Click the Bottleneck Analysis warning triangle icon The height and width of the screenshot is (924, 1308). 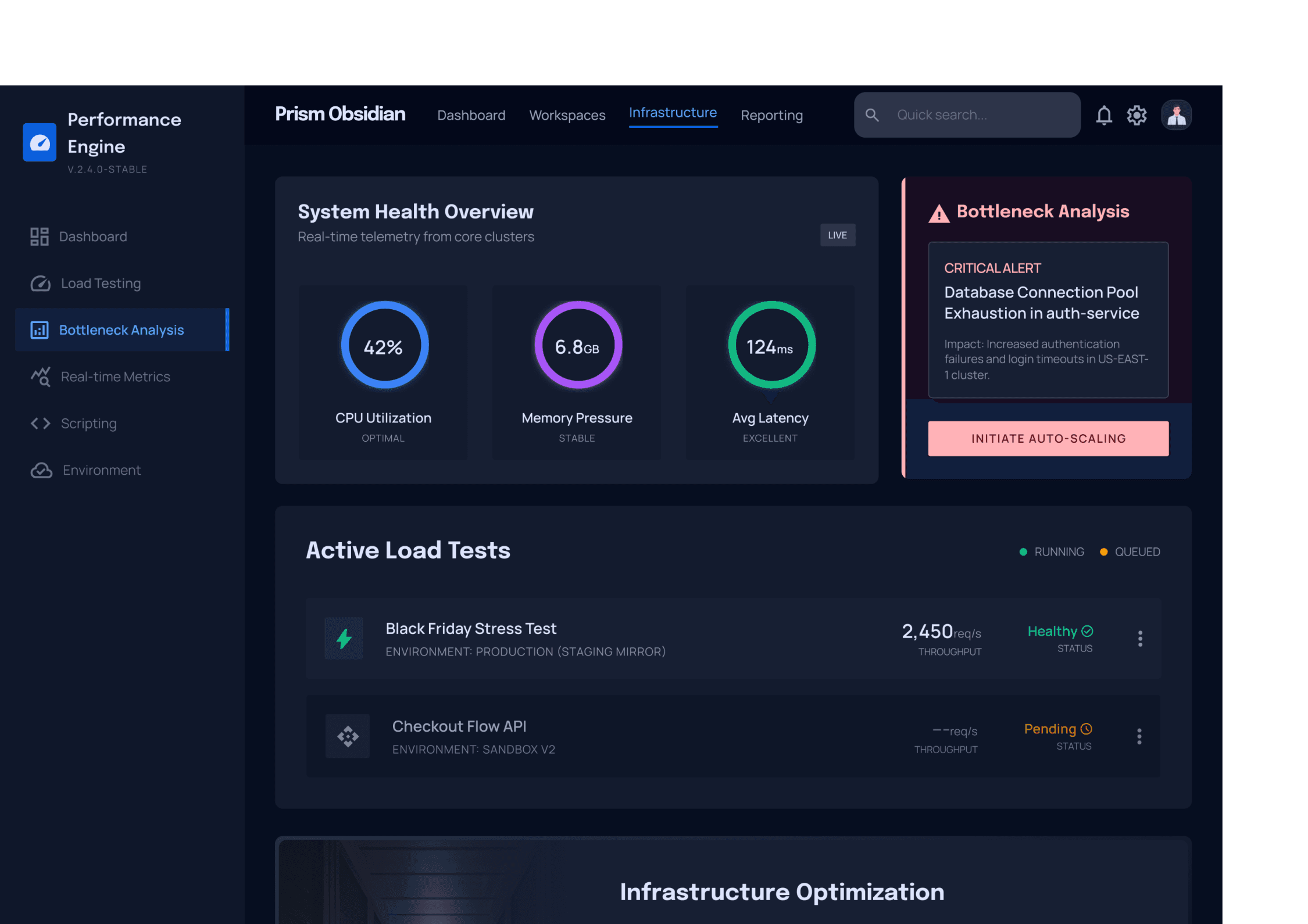point(938,213)
